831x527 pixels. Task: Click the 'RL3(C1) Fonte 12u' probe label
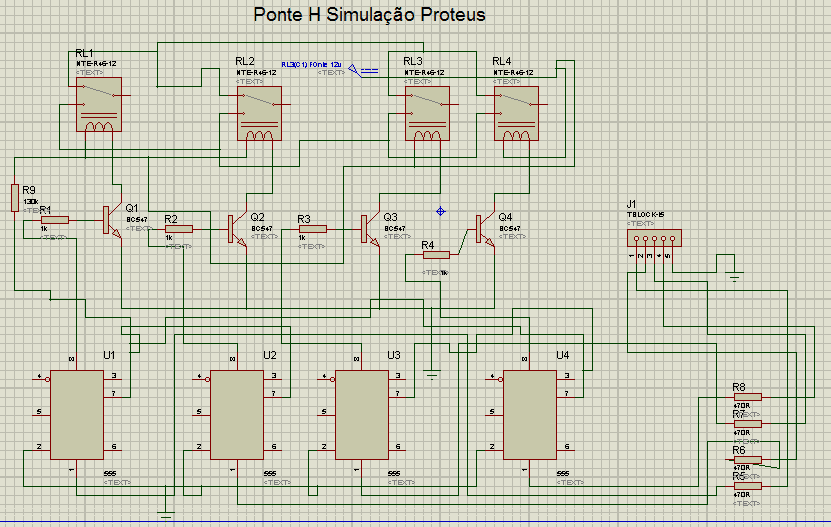(311, 65)
